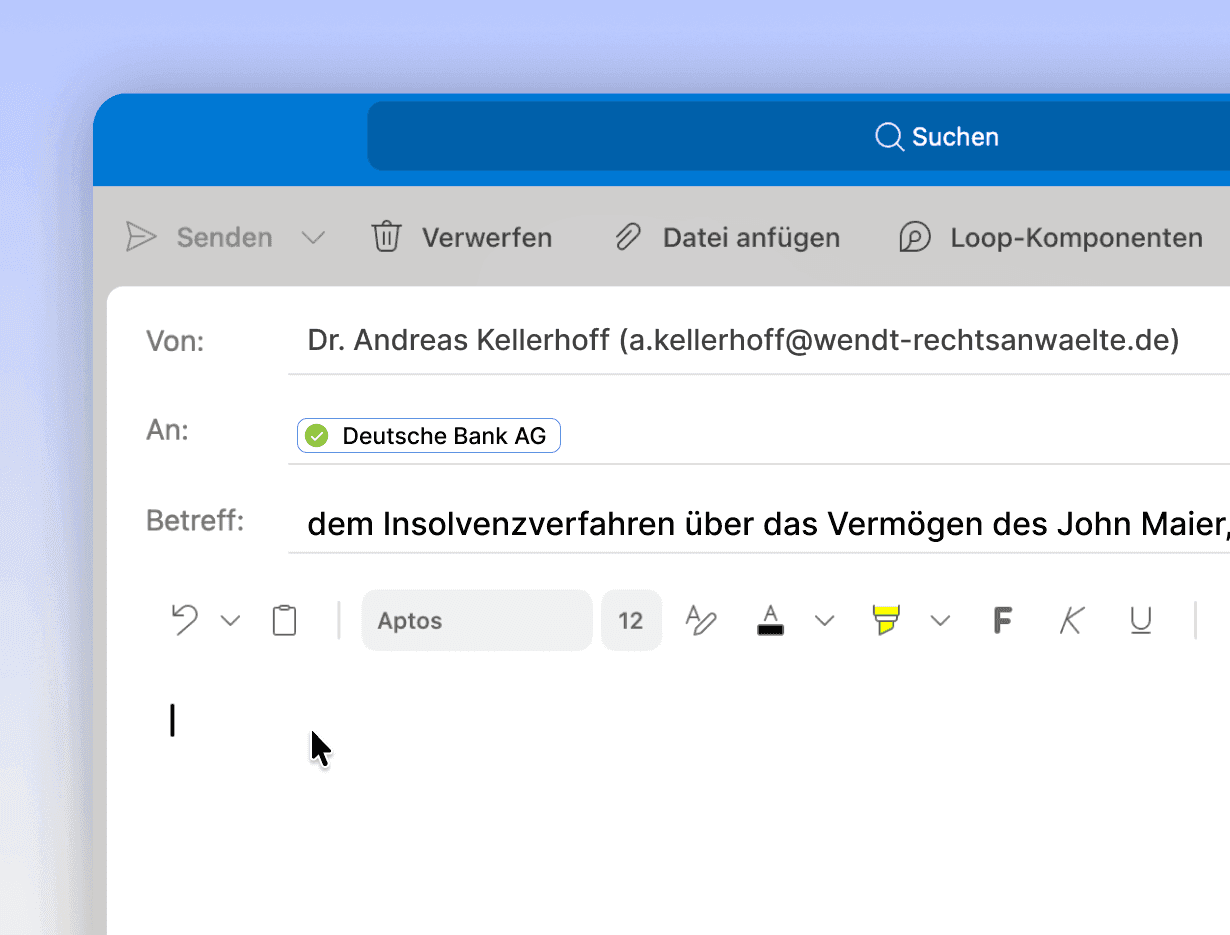This screenshot has height=935, width=1230.
Task: Click the Betreff subject field
Action: pyautogui.click(x=759, y=523)
